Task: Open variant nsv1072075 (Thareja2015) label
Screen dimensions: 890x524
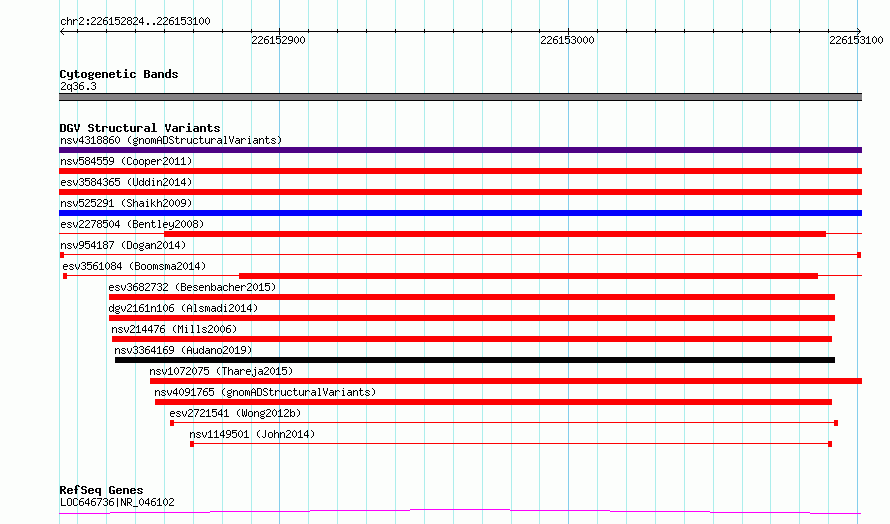Action: pos(221,371)
